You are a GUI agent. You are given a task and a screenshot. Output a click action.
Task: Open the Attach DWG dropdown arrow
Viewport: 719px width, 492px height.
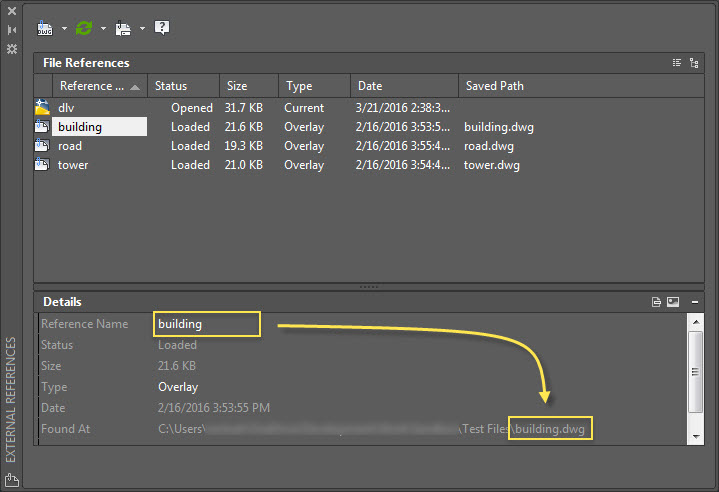[64, 28]
